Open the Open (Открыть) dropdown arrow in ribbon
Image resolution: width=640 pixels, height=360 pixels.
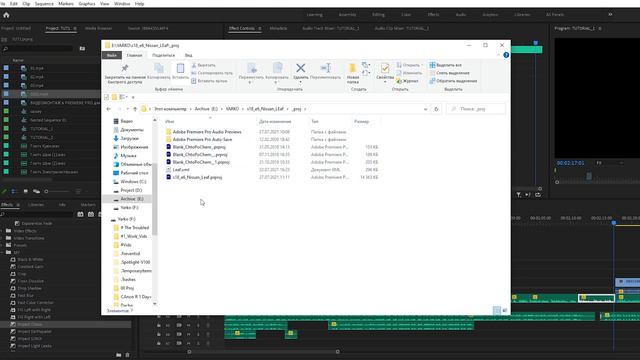422,65
